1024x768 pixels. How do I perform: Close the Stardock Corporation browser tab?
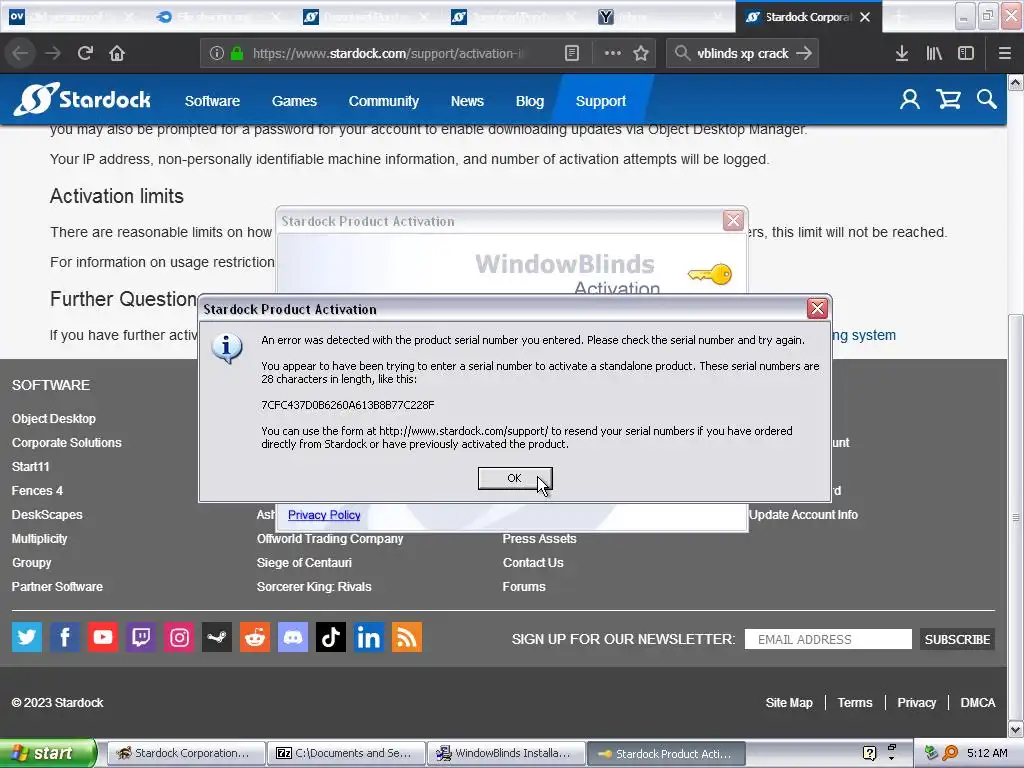tap(865, 17)
